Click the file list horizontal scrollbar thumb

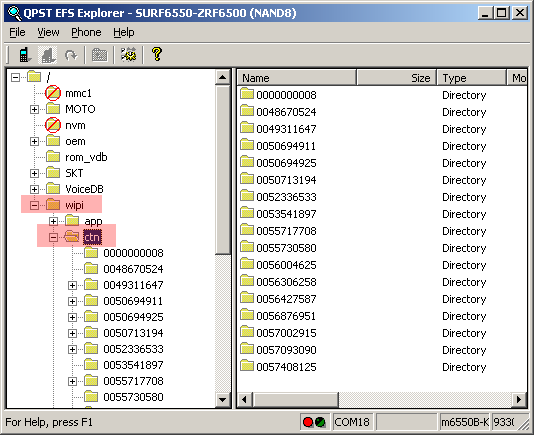click(295, 399)
